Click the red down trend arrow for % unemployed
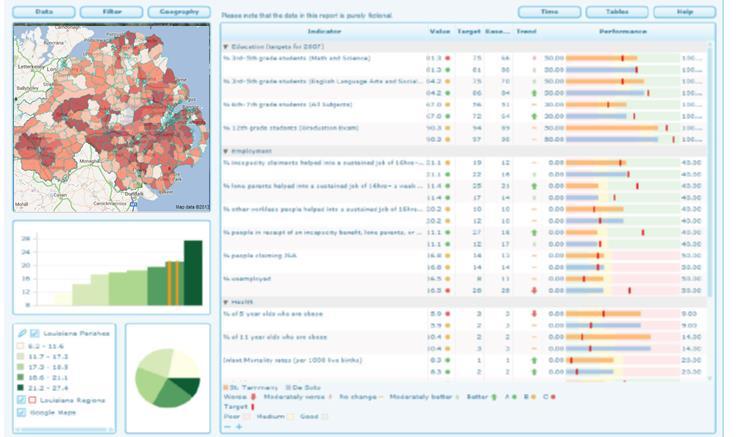 (534, 291)
